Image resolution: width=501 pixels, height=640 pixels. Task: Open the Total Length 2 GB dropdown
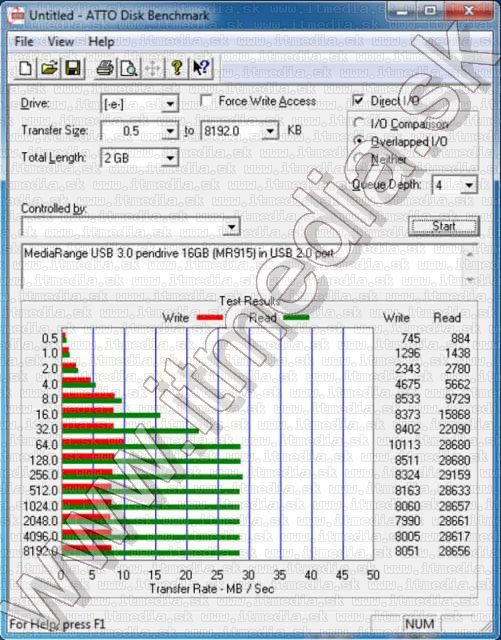pos(170,158)
